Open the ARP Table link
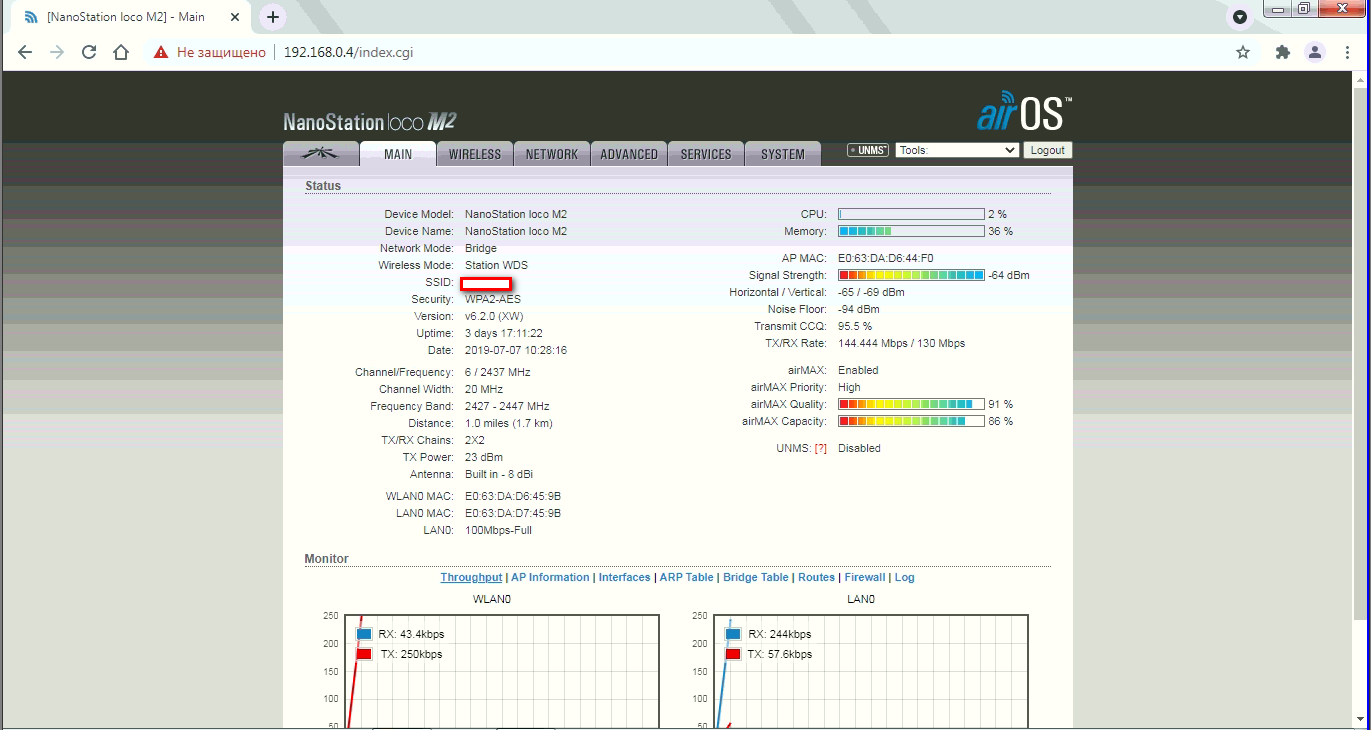 (x=687, y=577)
